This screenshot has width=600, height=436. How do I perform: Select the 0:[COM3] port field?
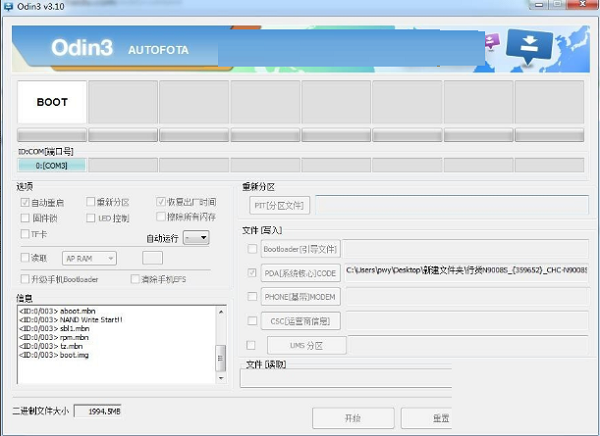point(51,165)
